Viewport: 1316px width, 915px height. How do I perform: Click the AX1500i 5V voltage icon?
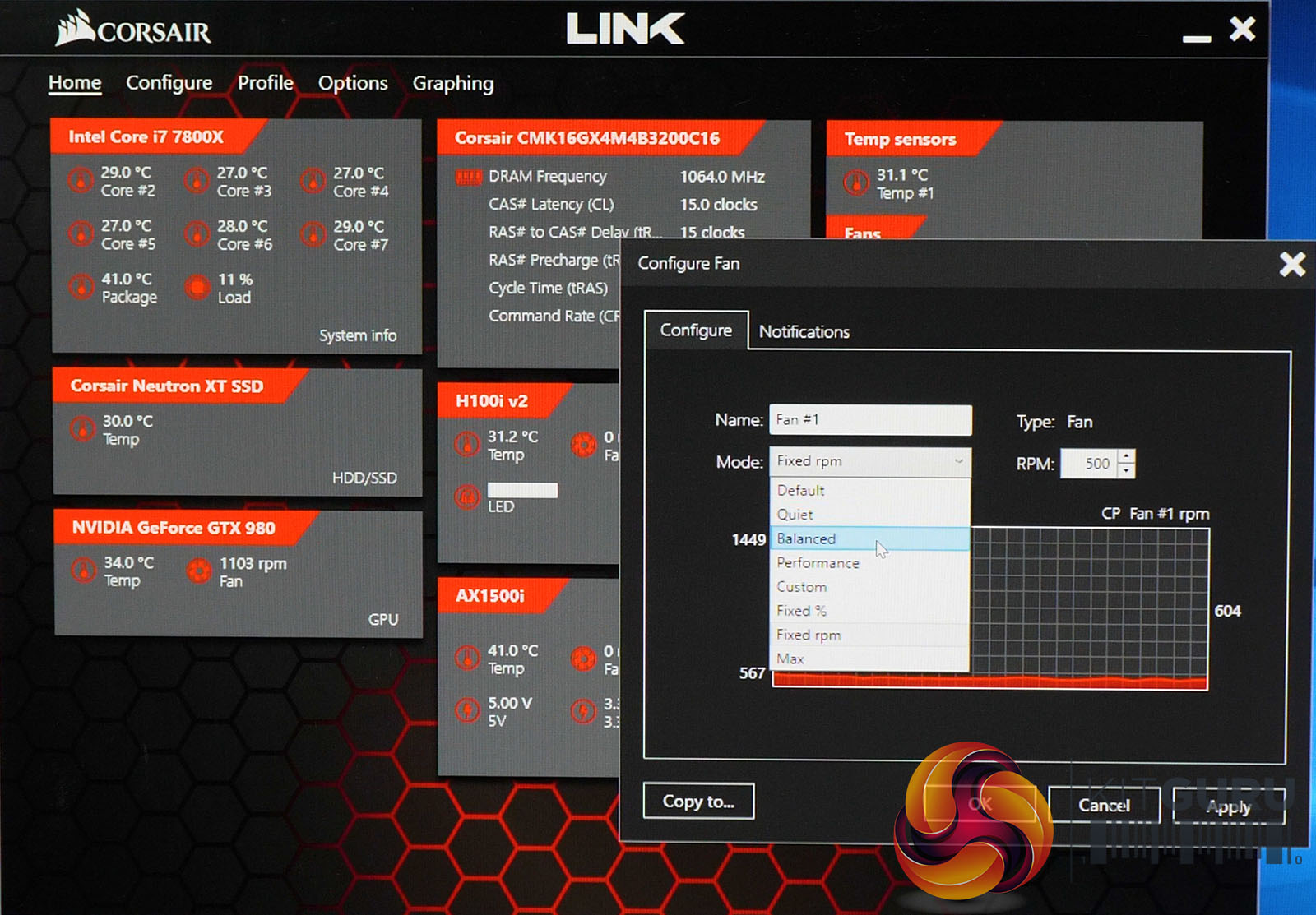click(467, 710)
